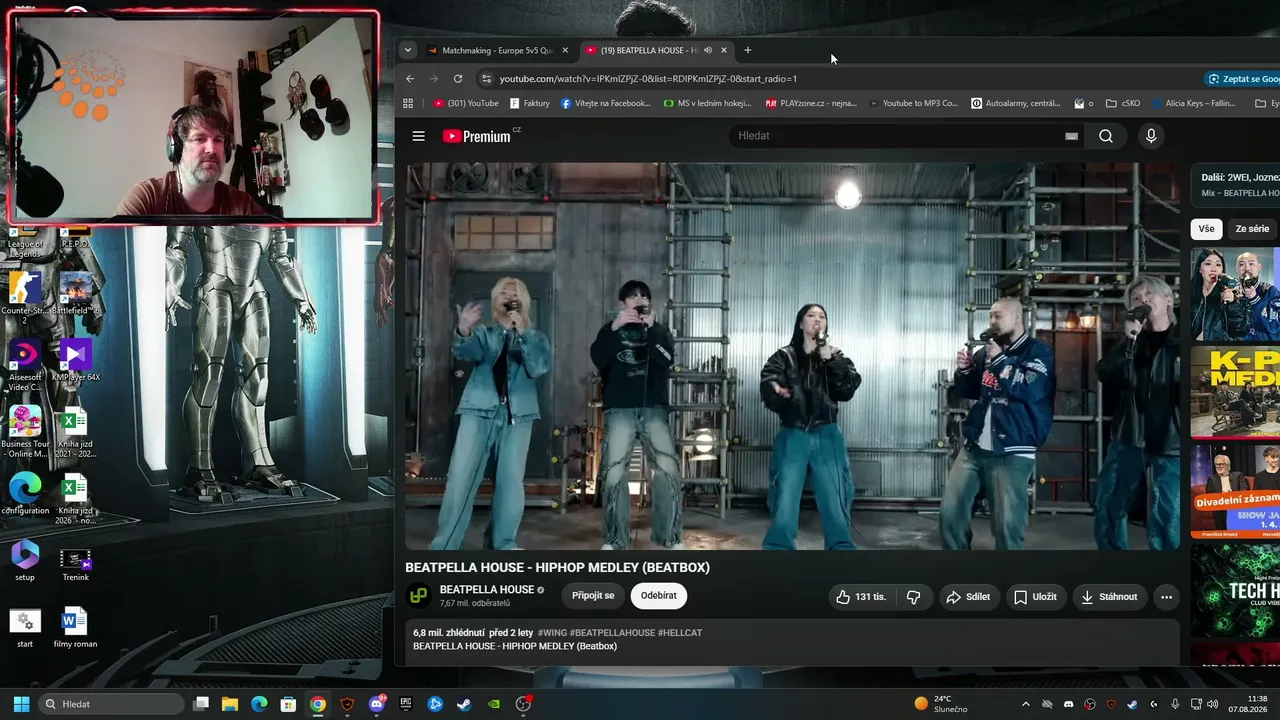
Task: Open KMPlayer 64X desktop shortcut
Action: (x=75, y=360)
